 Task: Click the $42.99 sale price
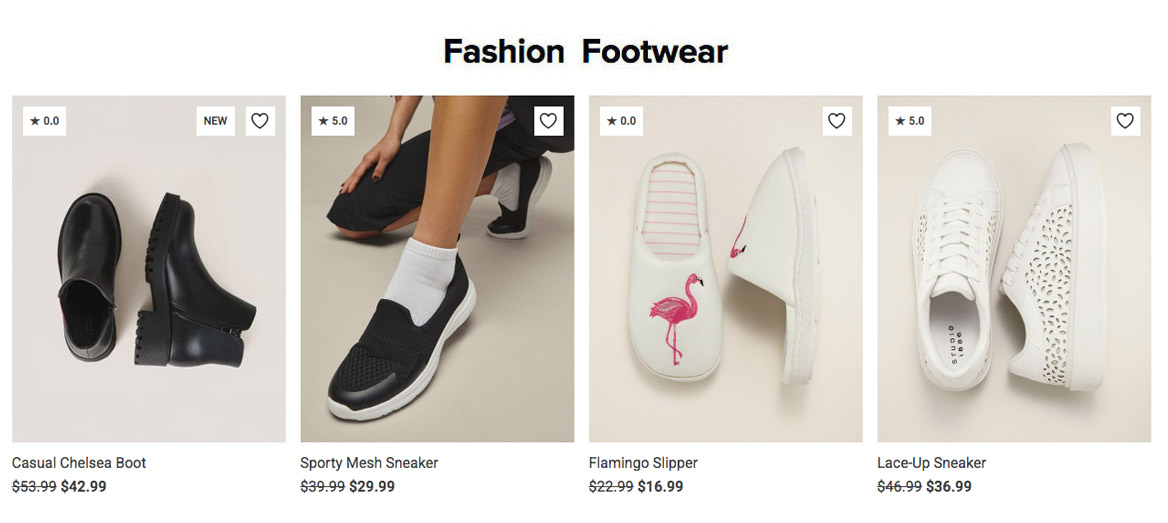[x=83, y=486]
